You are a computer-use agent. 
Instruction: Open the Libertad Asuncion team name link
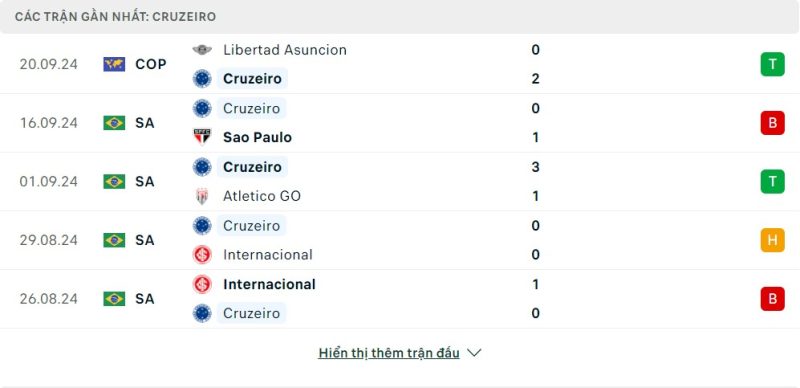(285, 50)
